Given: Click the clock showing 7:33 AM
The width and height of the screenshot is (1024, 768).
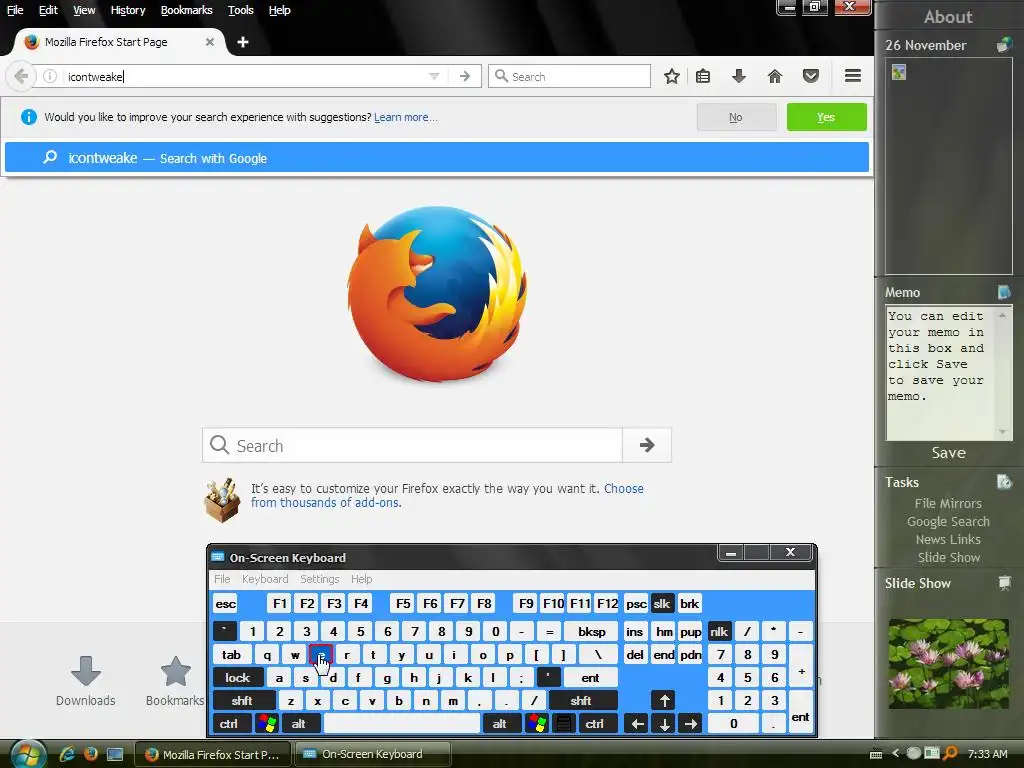Looking at the screenshot, I should click(987, 754).
